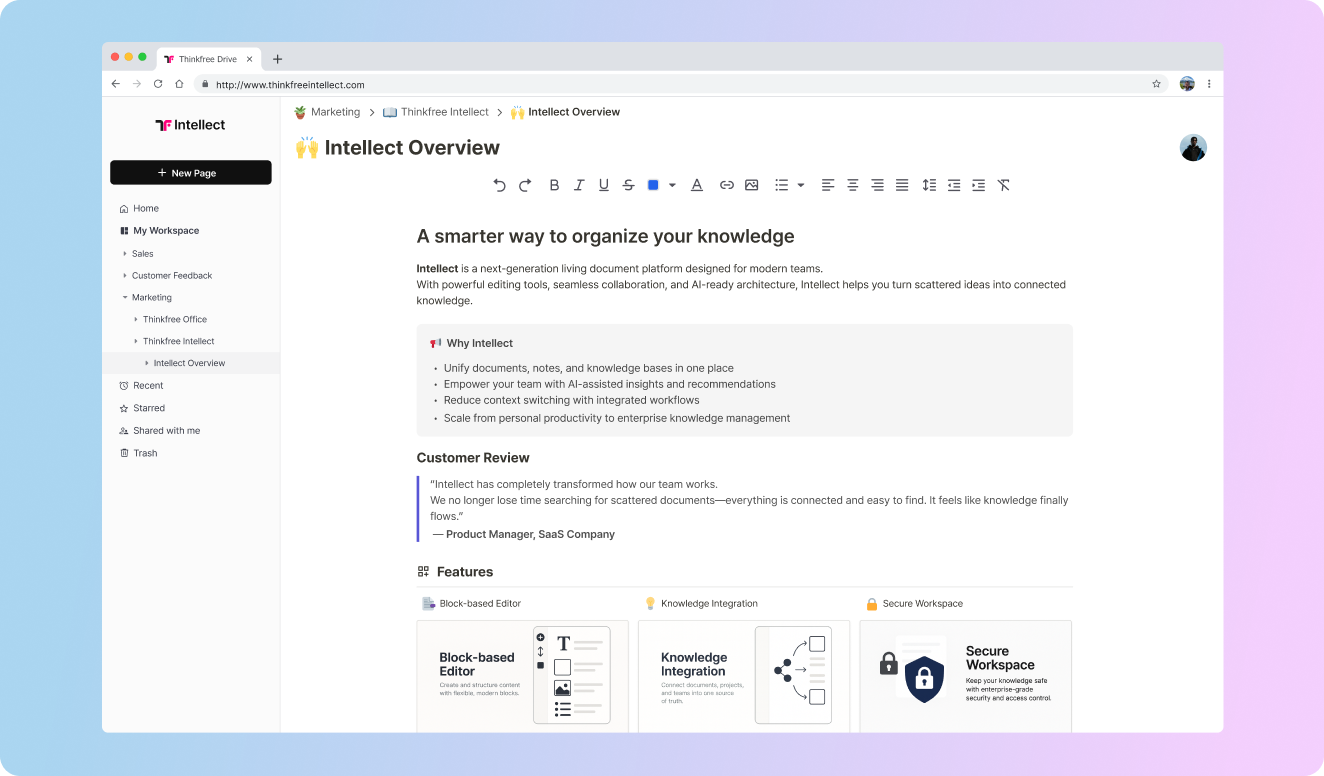Decrease indent
Screen dimensions: 1324x776
(x=954, y=185)
